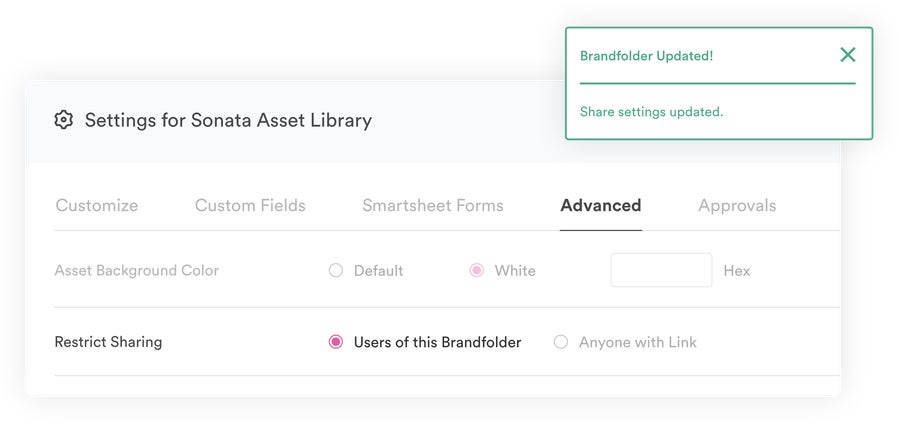The image size is (900, 422).
Task: Click the settings gear icon
Action: coord(63,120)
